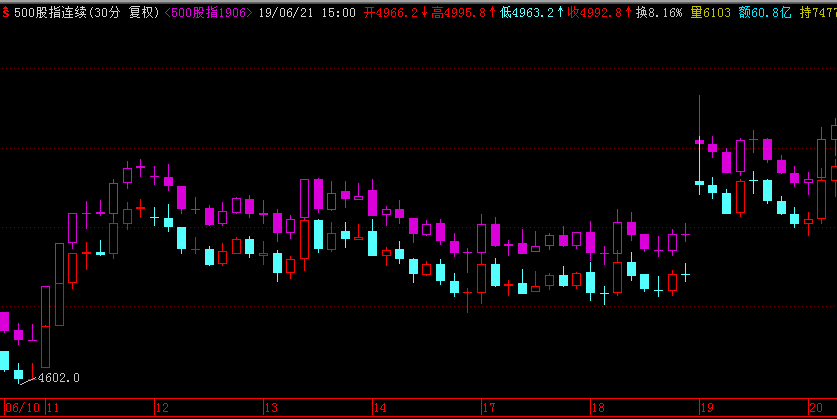Click the <500股指1906> contract label
Screen dimensions: 837x419
click(x=209, y=13)
